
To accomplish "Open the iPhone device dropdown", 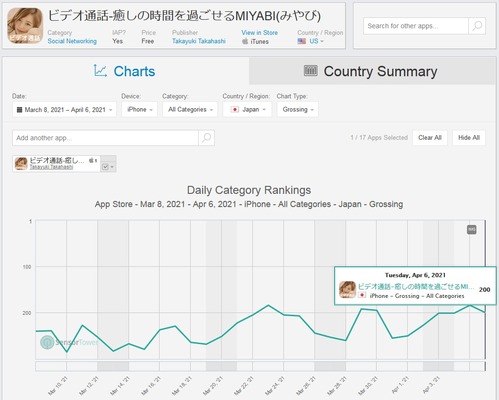I will tap(139, 109).
